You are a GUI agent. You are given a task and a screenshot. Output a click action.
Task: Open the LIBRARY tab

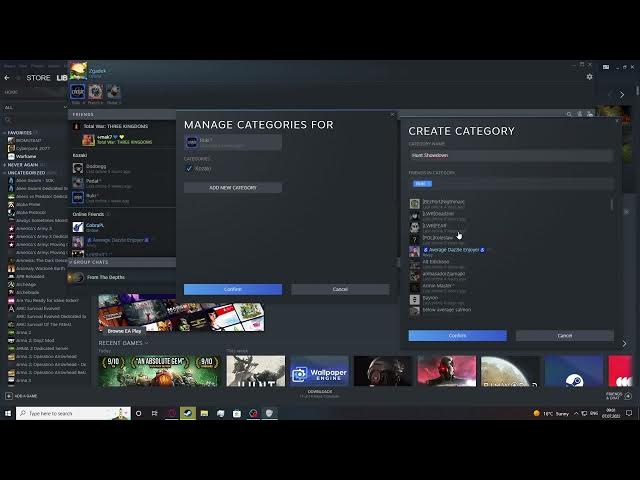(62, 78)
